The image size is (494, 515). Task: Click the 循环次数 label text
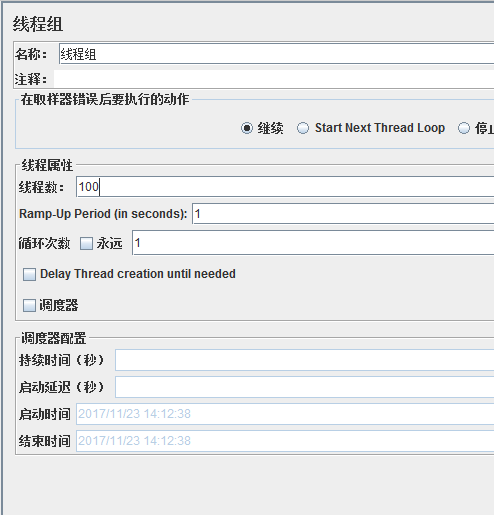pyautogui.click(x=44, y=243)
